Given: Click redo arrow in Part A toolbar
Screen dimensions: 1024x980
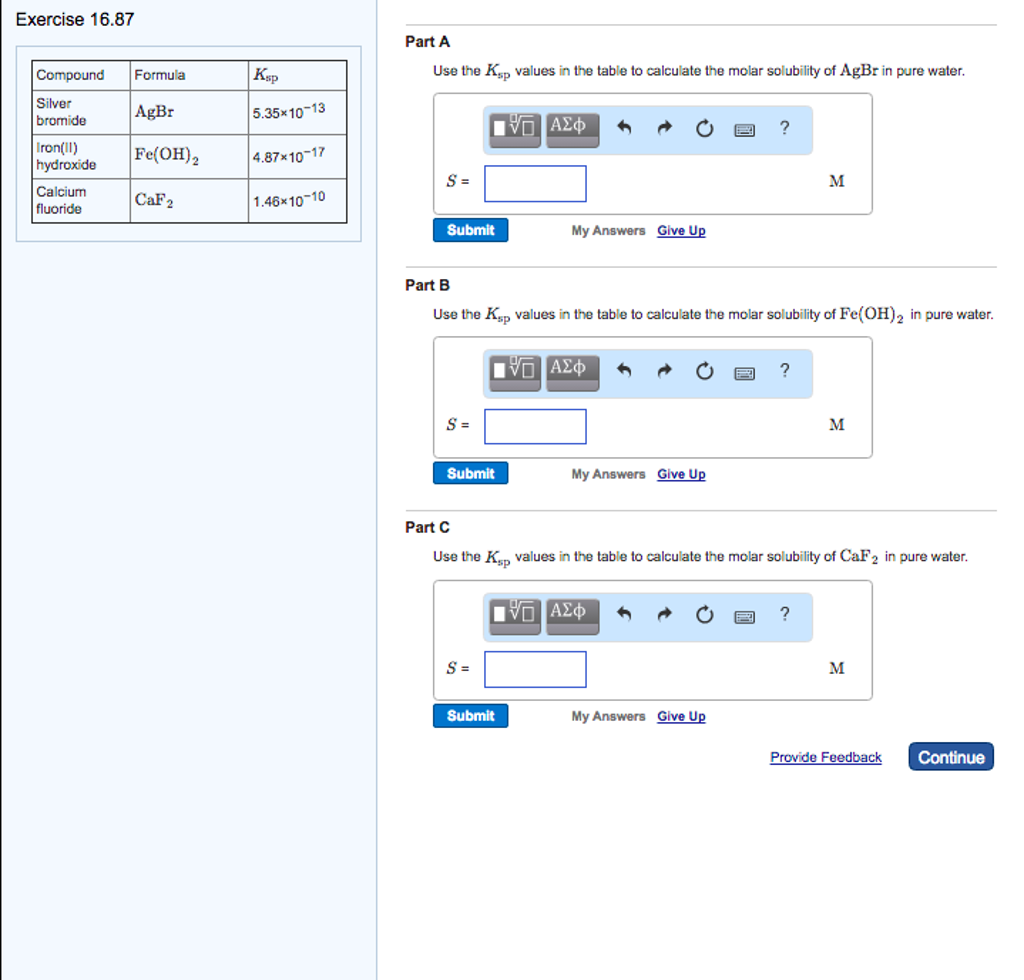Looking at the screenshot, I should point(664,127).
